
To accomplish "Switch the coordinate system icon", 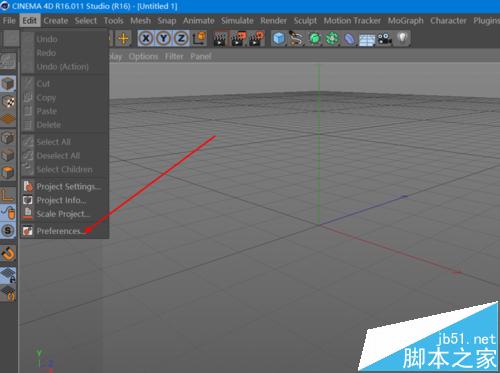I will (199, 39).
